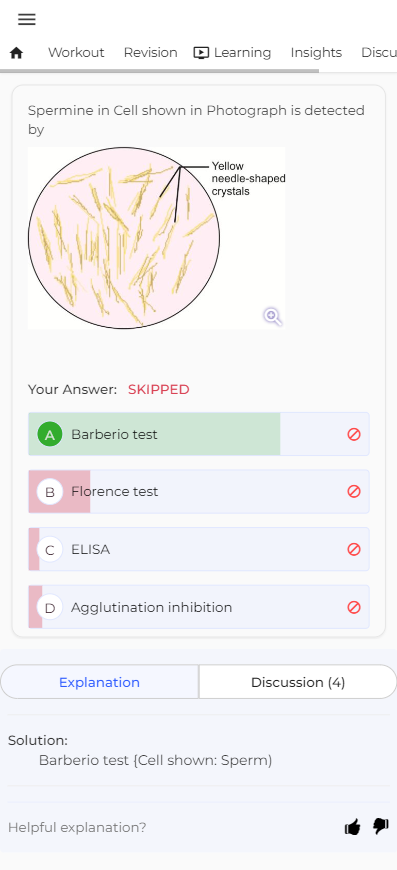Open the Learning tab with video icon
Image resolution: width=397 pixels, height=870 pixels.
coord(232,53)
